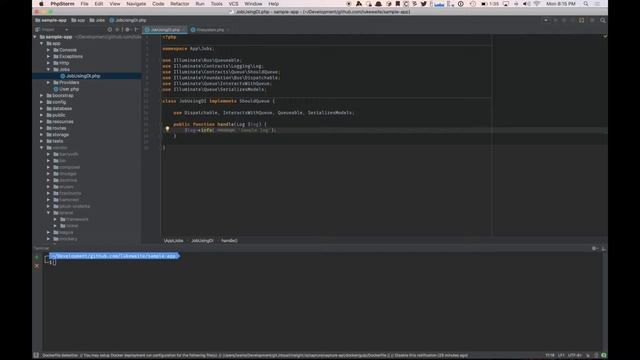Image resolution: width=640 pixels, height=360 pixels.
Task: Collapse the sample-app root node
Action: [35, 37]
